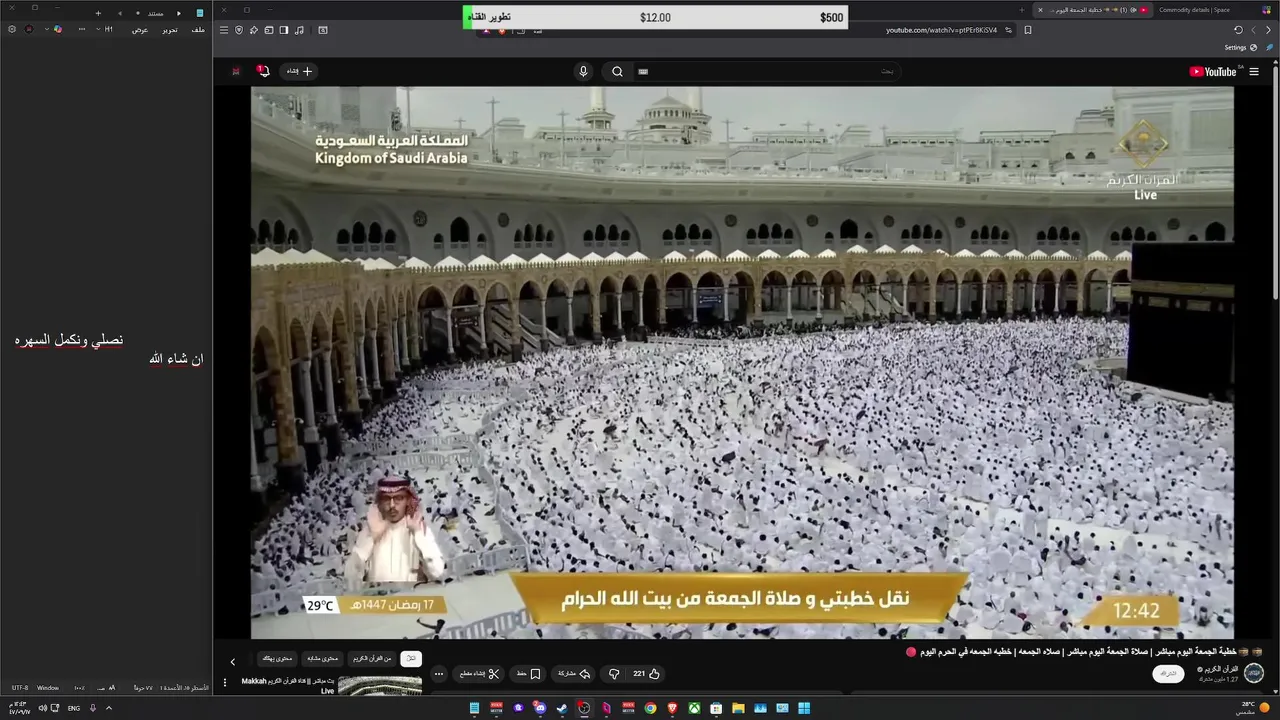Open the volume speaker icon in tray
Image resolution: width=1280 pixels, height=720 pixels.
tap(42, 708)
